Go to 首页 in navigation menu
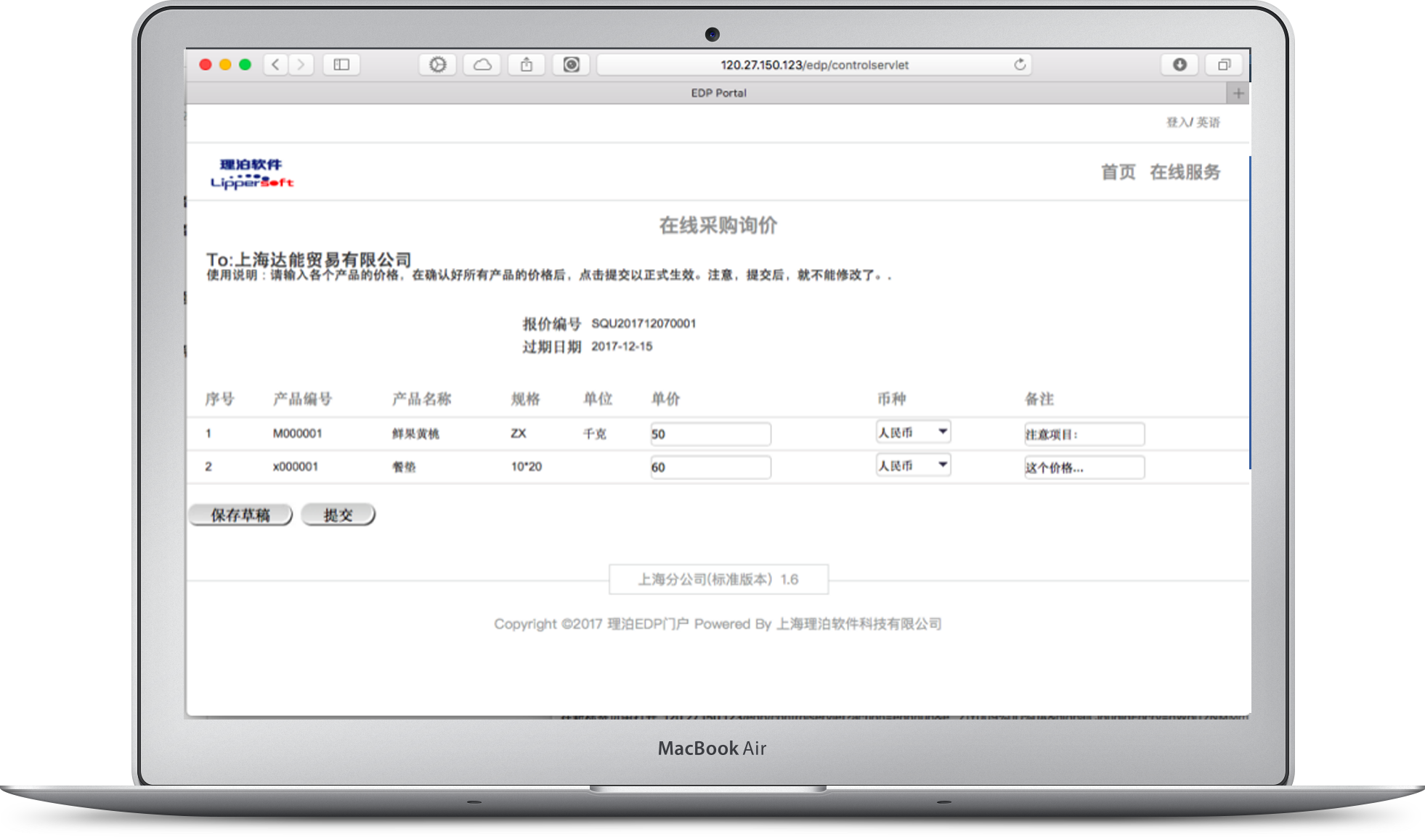 click(1118, 172)
